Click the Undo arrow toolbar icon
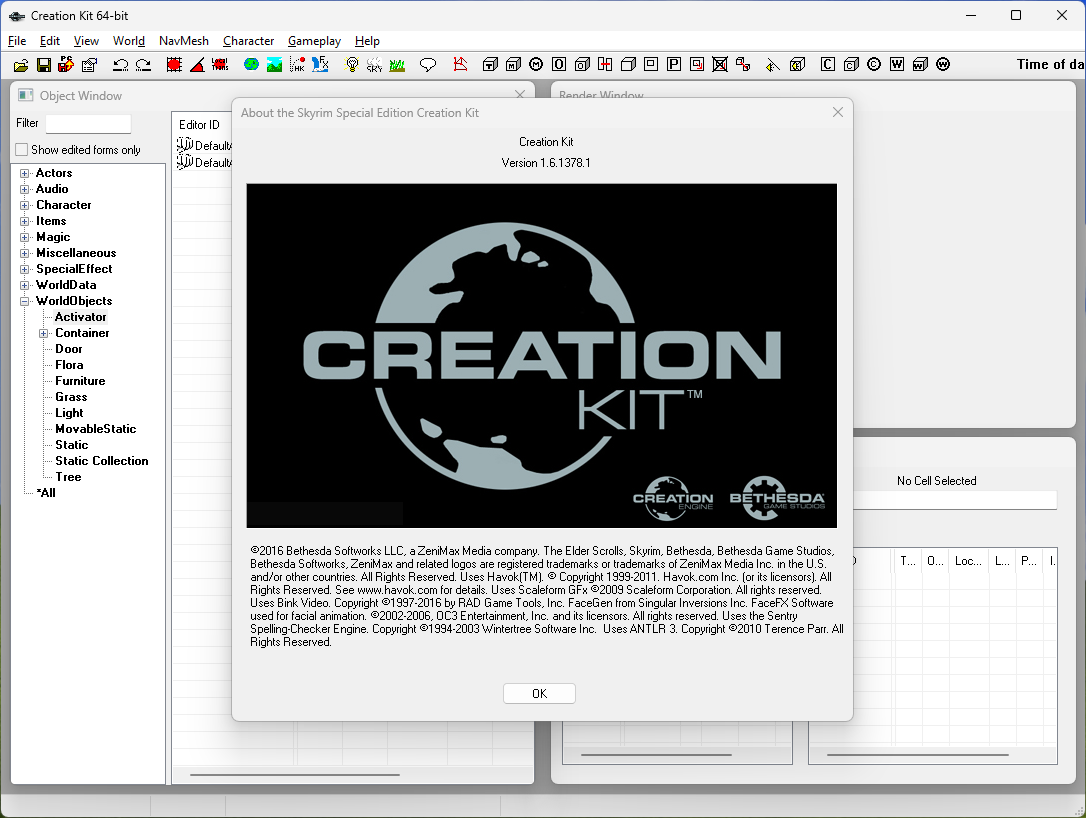Screen dimensions: 1086x818 pos(121,65)
